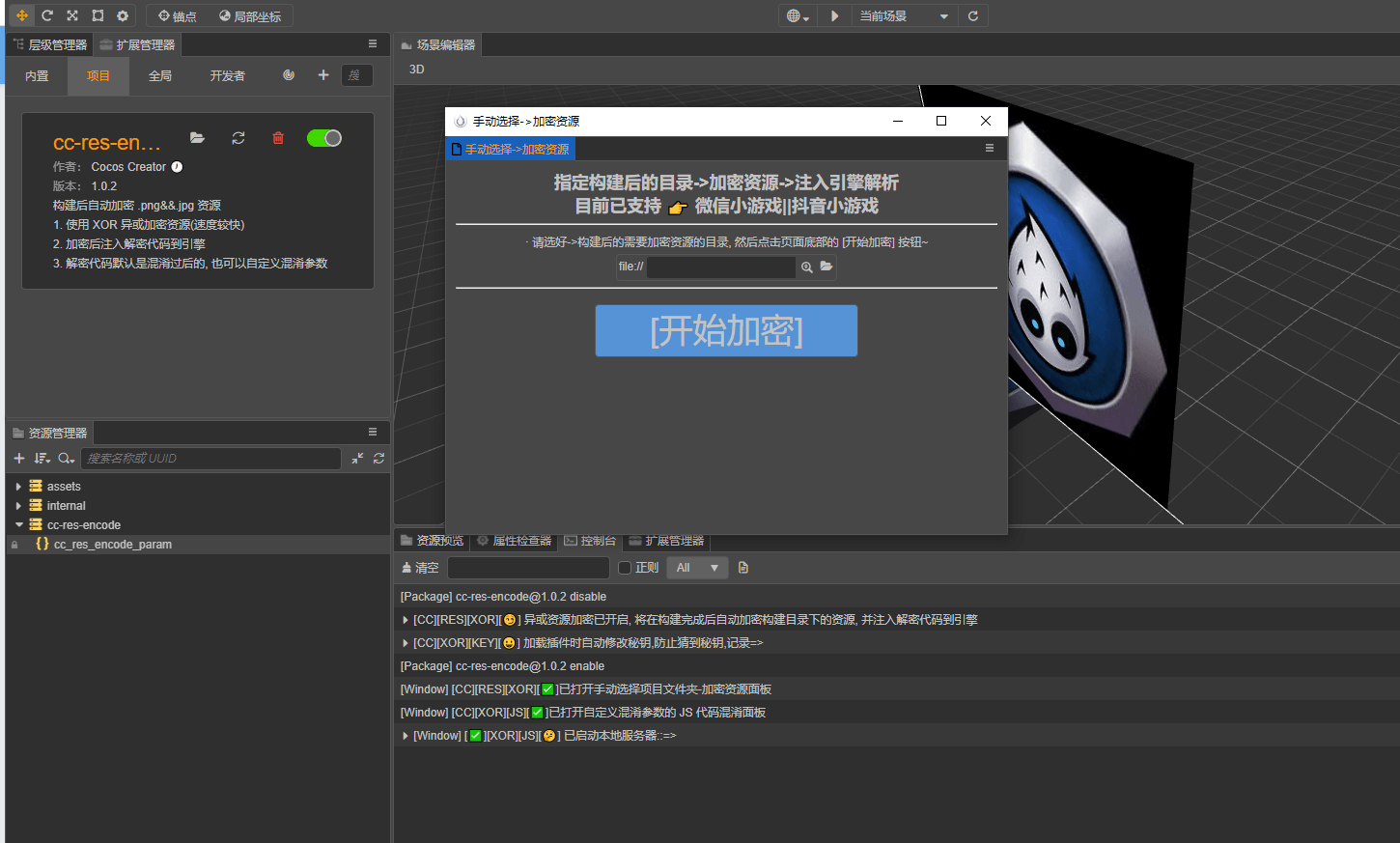The height and width of the screenshot is (843, 1400).
Task: Open the asset search type dropdown
Action: (66, 459)
